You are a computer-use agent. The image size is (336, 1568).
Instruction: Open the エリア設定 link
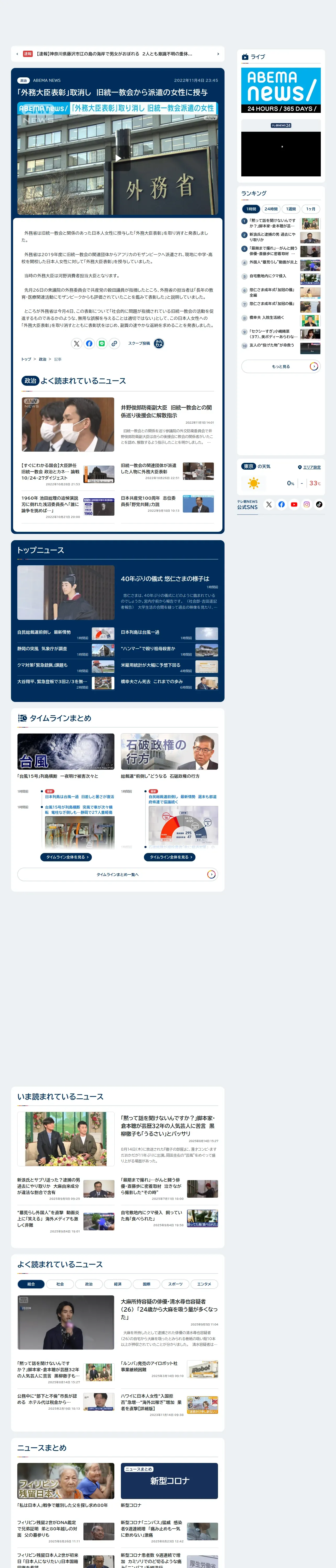312,468
